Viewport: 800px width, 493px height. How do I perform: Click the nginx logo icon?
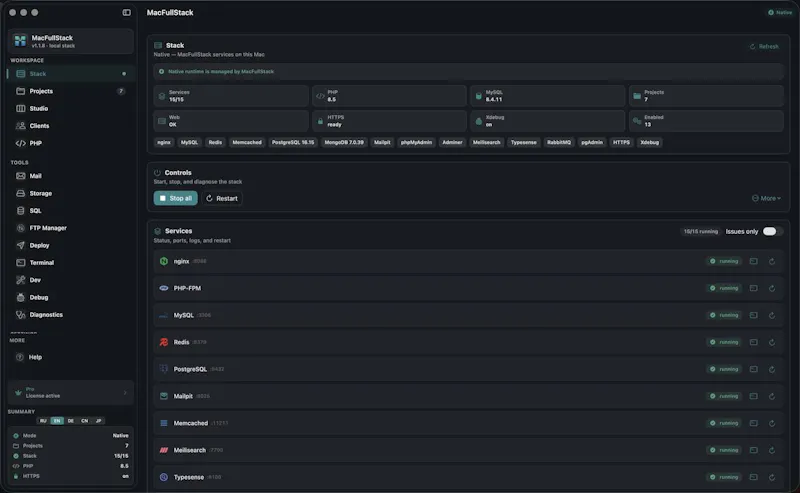pyautogui.click(x=164, y=261)
